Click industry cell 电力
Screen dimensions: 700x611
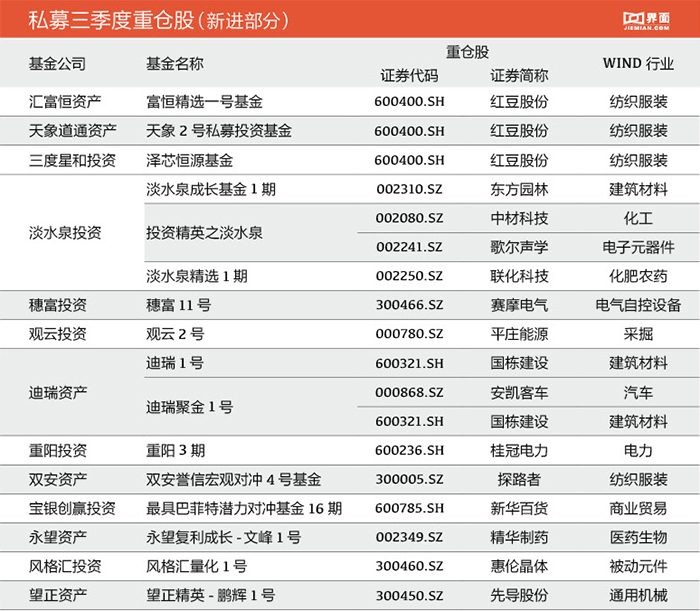point(638,450)
